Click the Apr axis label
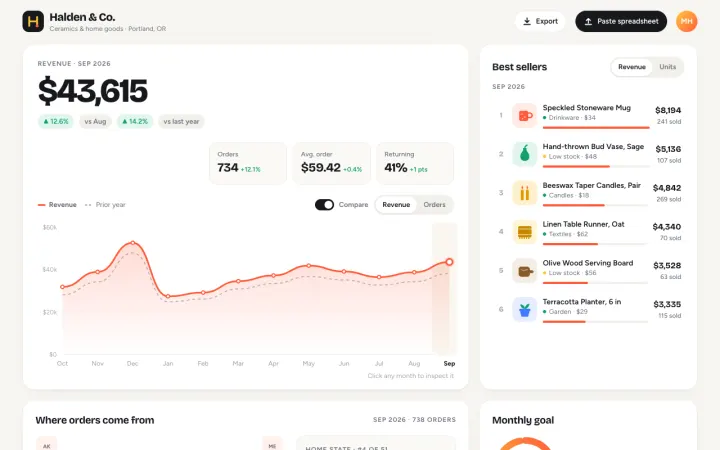Screen dimensions: 720x450 click(273, 364)
